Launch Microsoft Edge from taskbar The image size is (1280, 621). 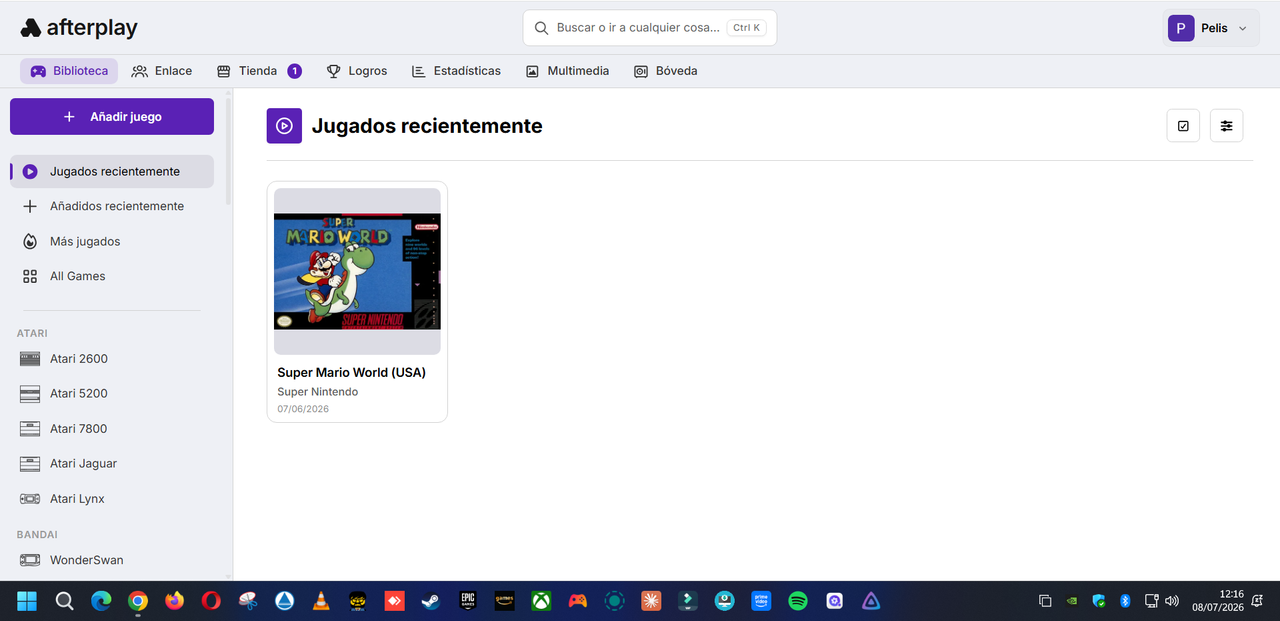coord(101,601)
